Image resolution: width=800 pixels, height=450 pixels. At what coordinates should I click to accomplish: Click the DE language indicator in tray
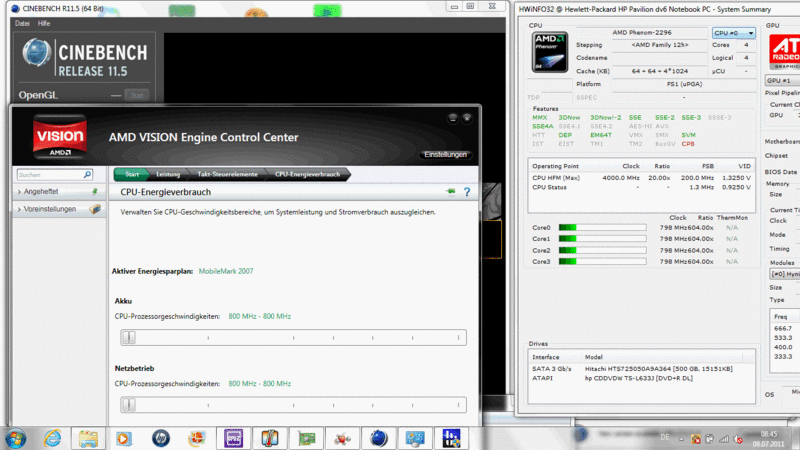click(665, 437)
